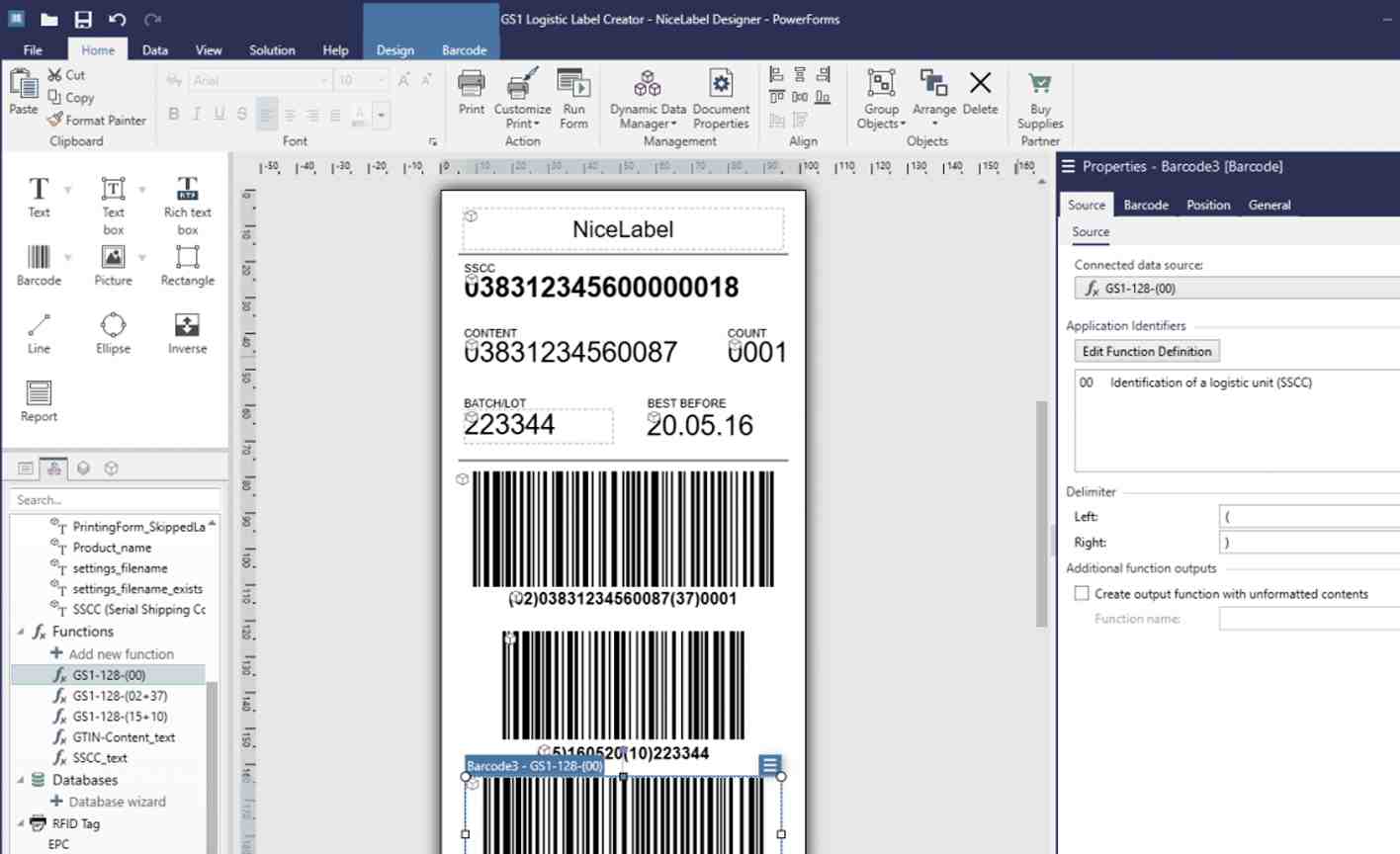This screenshot has height=854, width=1400.
Task: Switch to the View ribbon tab
Action: tap(209, 49)
